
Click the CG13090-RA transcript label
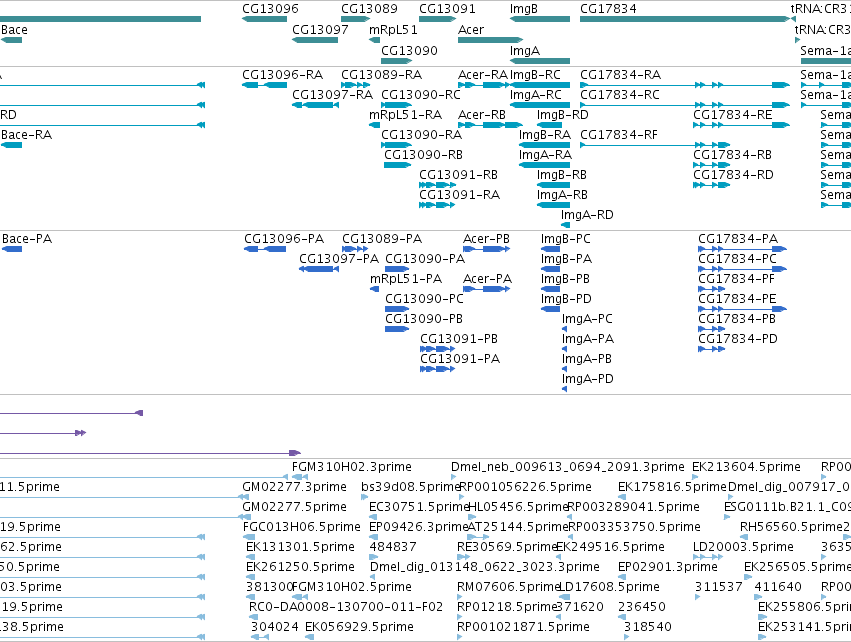point(421,135)
